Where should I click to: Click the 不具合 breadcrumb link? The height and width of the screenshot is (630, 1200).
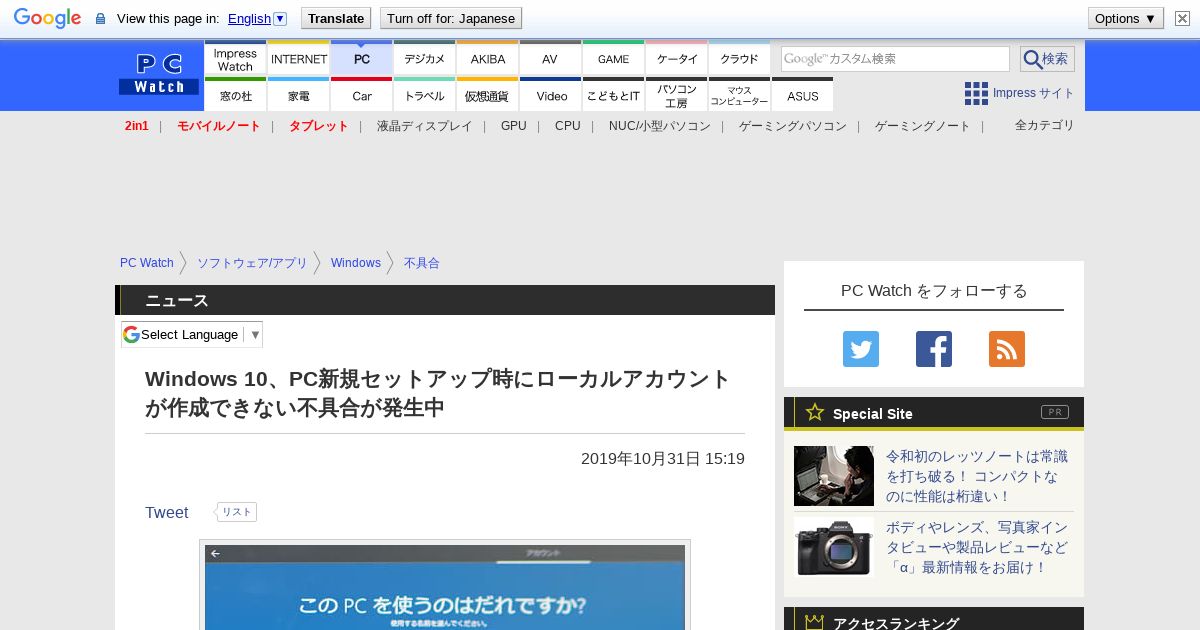tap(422, 263)
